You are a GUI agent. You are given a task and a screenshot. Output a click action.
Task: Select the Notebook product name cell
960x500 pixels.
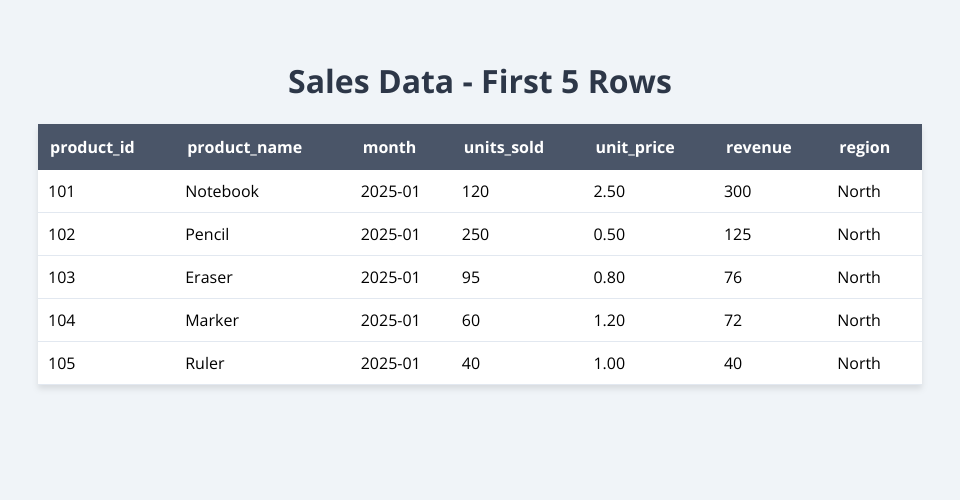(x=222, y=191)
